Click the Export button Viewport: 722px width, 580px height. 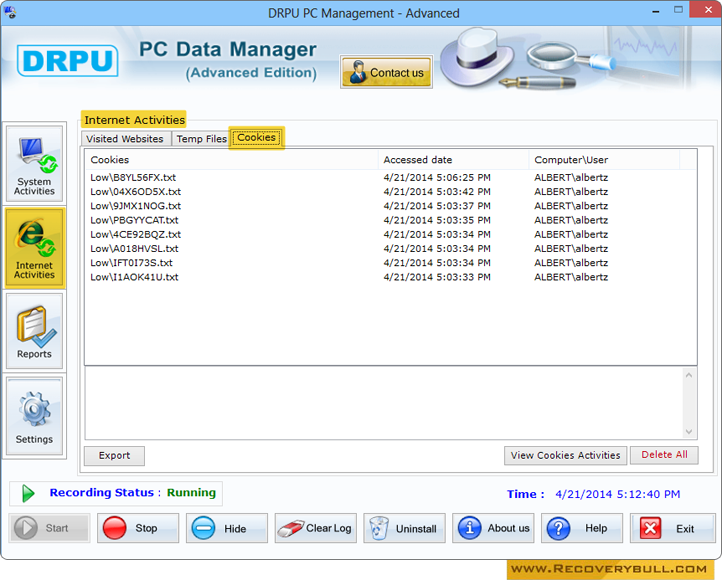(114, 455)
